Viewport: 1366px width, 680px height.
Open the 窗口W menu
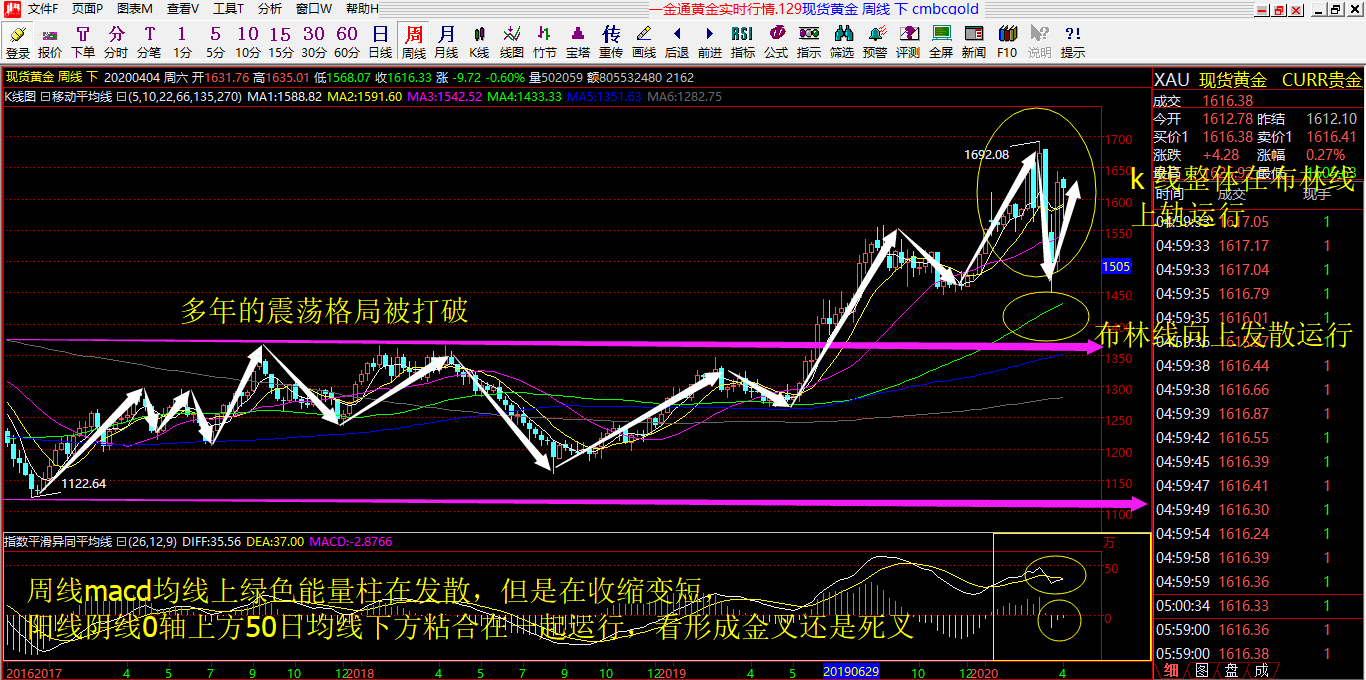click(x=313, y=8)
